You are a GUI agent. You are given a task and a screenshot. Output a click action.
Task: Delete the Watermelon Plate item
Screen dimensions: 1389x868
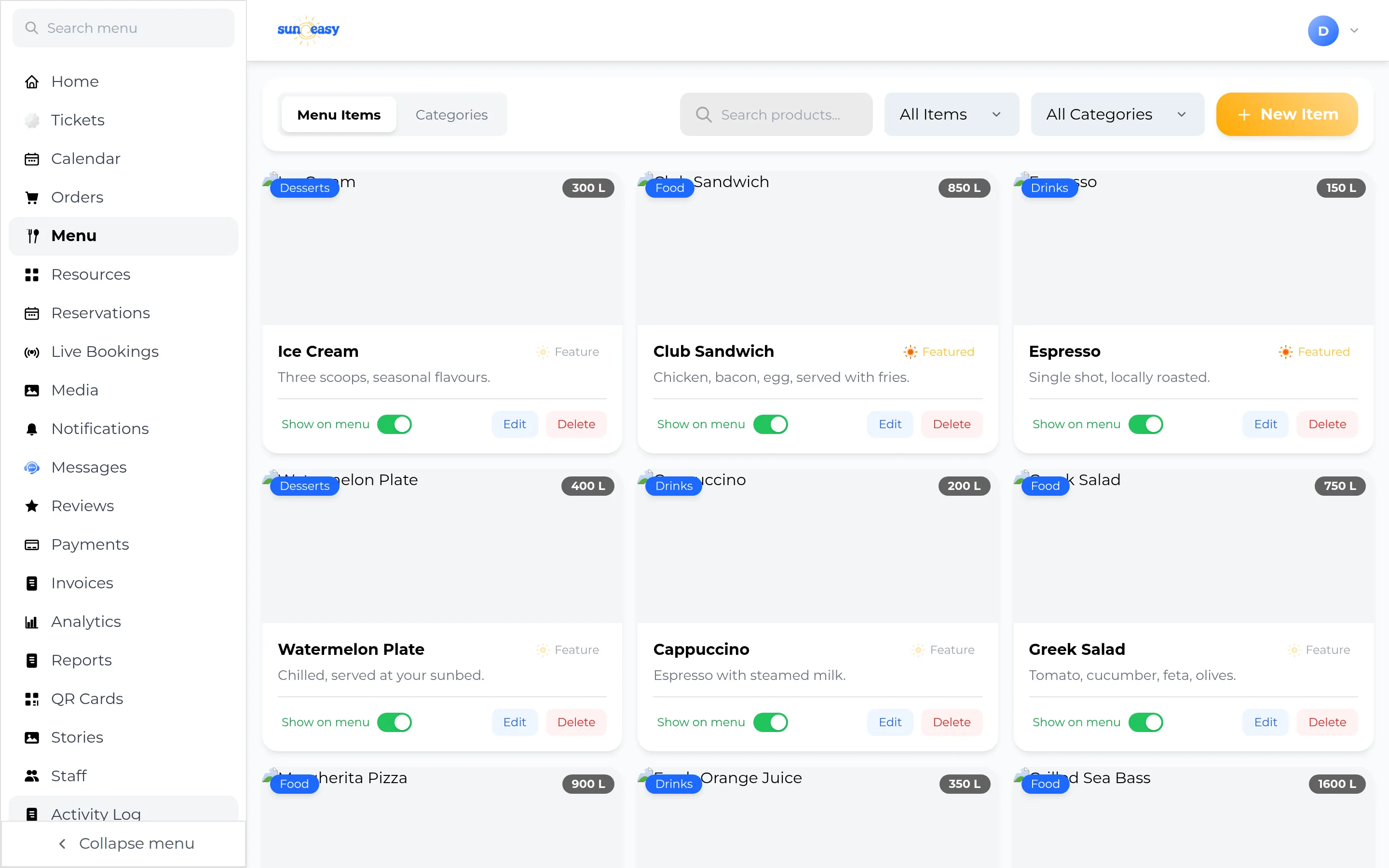coord(576,722)
